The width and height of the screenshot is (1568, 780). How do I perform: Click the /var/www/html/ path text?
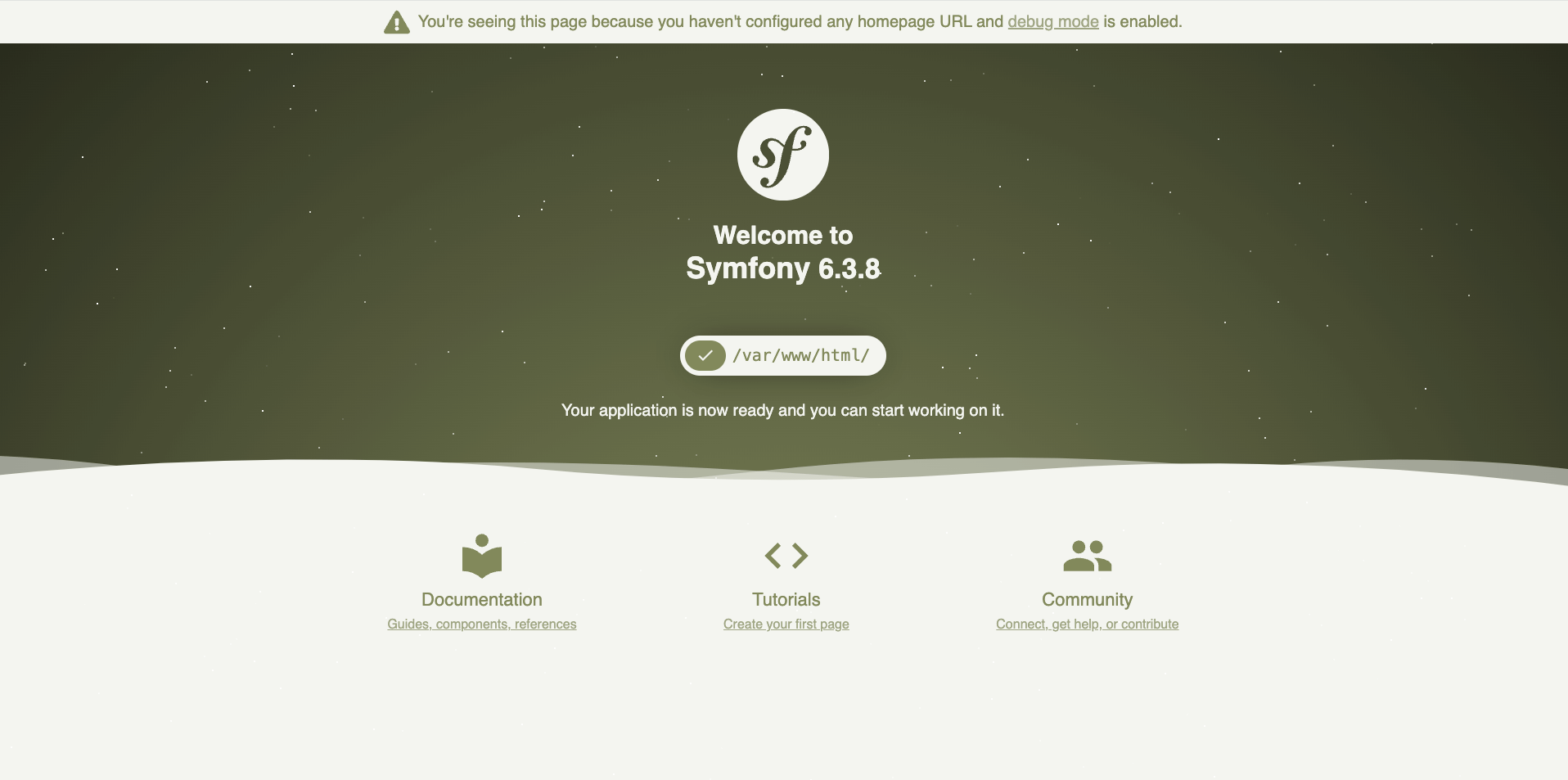pos(800,356)
